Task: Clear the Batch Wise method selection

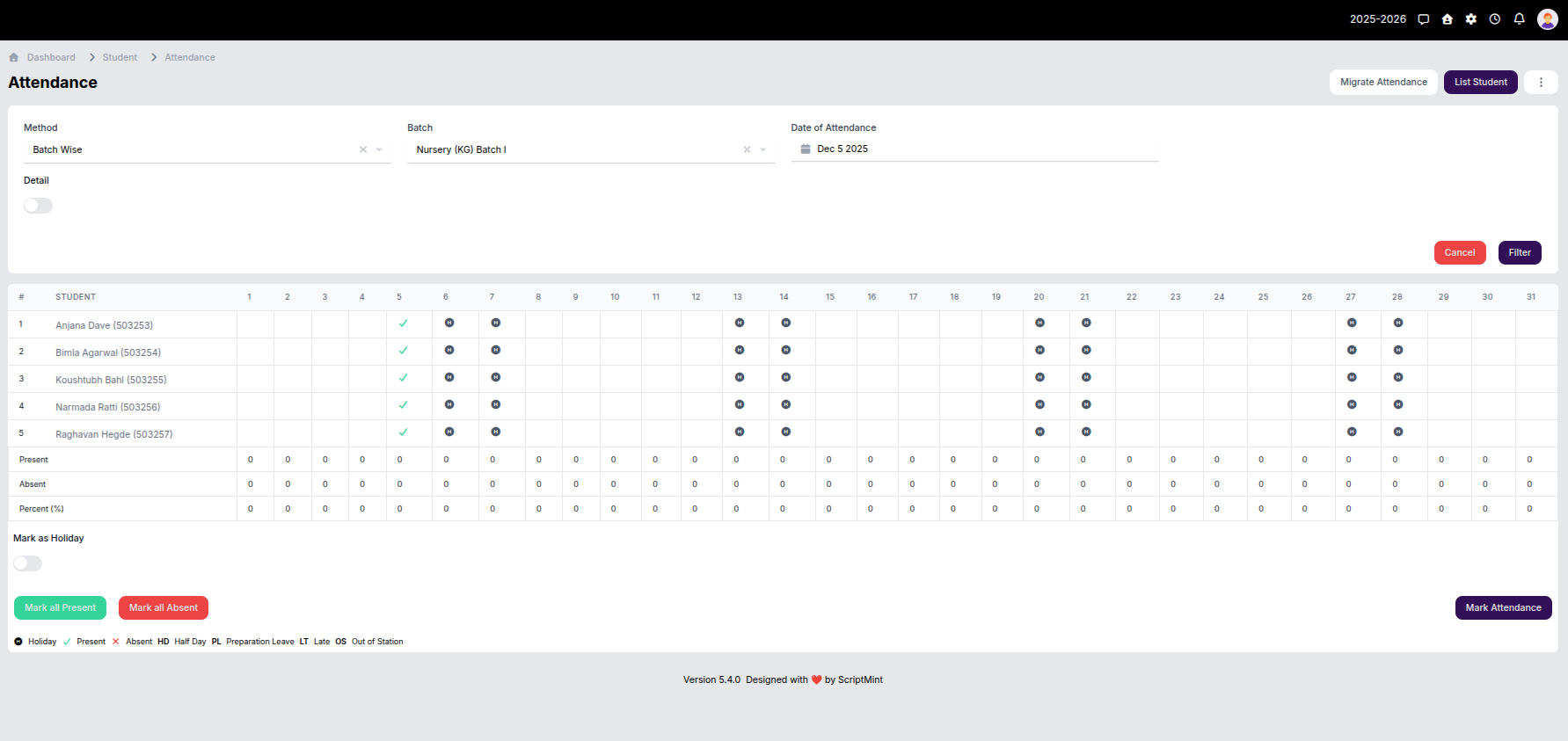Action: pyautogui.click(x=363, y=149)
